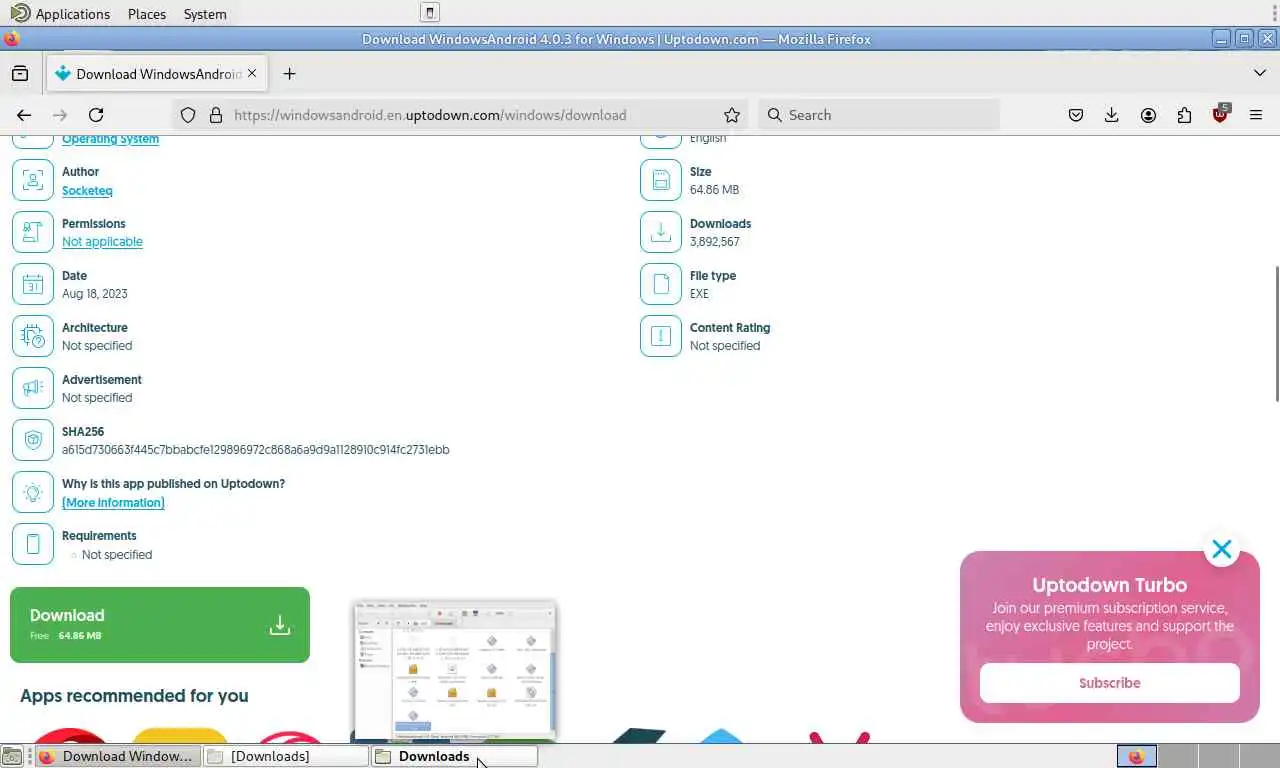
Task: Click the File type document icon
Action: pyautogui.click(x=661, y=284)
